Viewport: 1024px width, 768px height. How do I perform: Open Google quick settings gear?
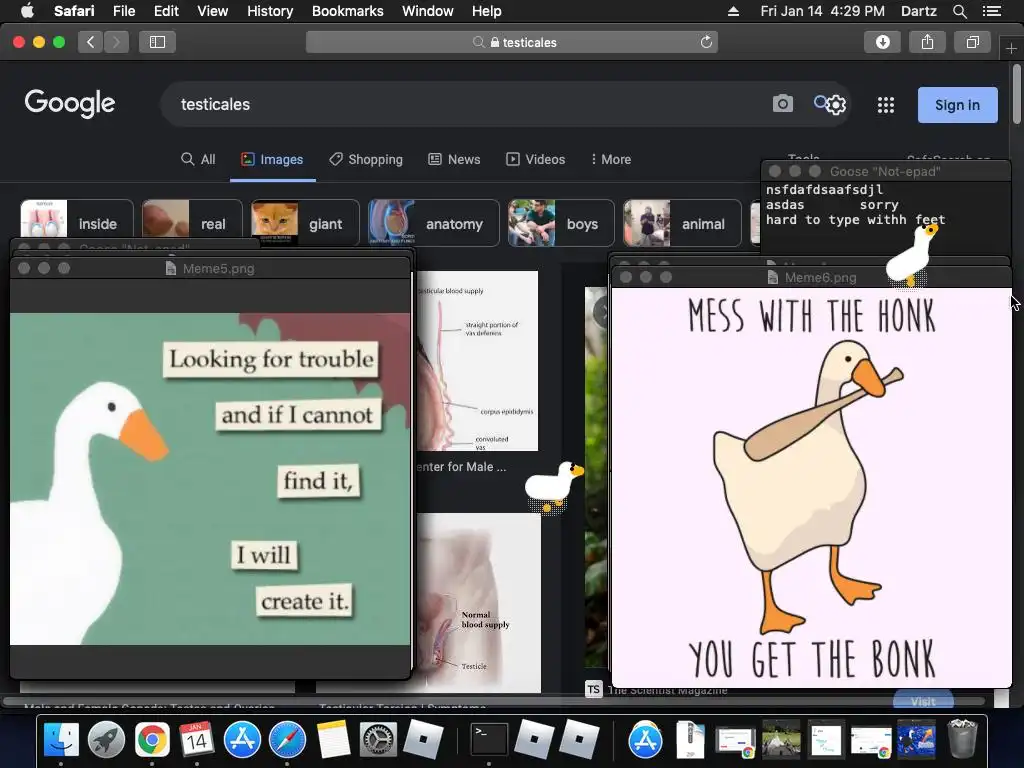point(837,104)
